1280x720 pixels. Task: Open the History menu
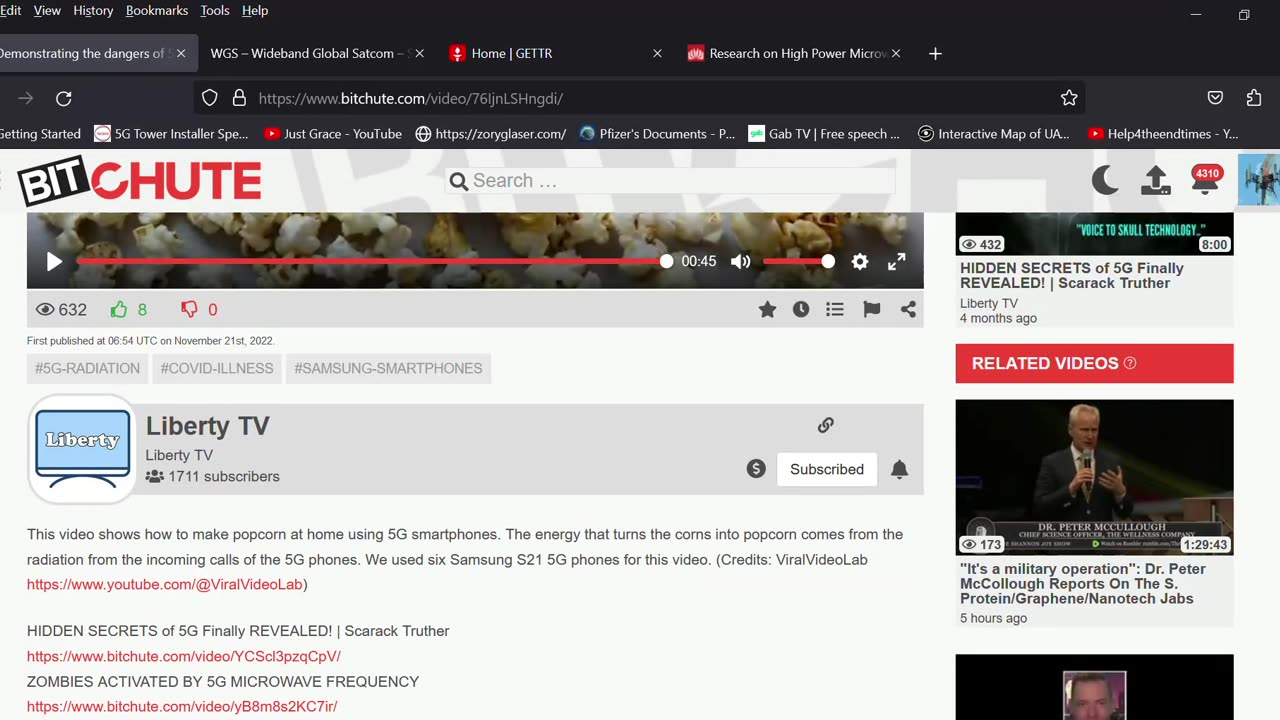pos(93,10)
